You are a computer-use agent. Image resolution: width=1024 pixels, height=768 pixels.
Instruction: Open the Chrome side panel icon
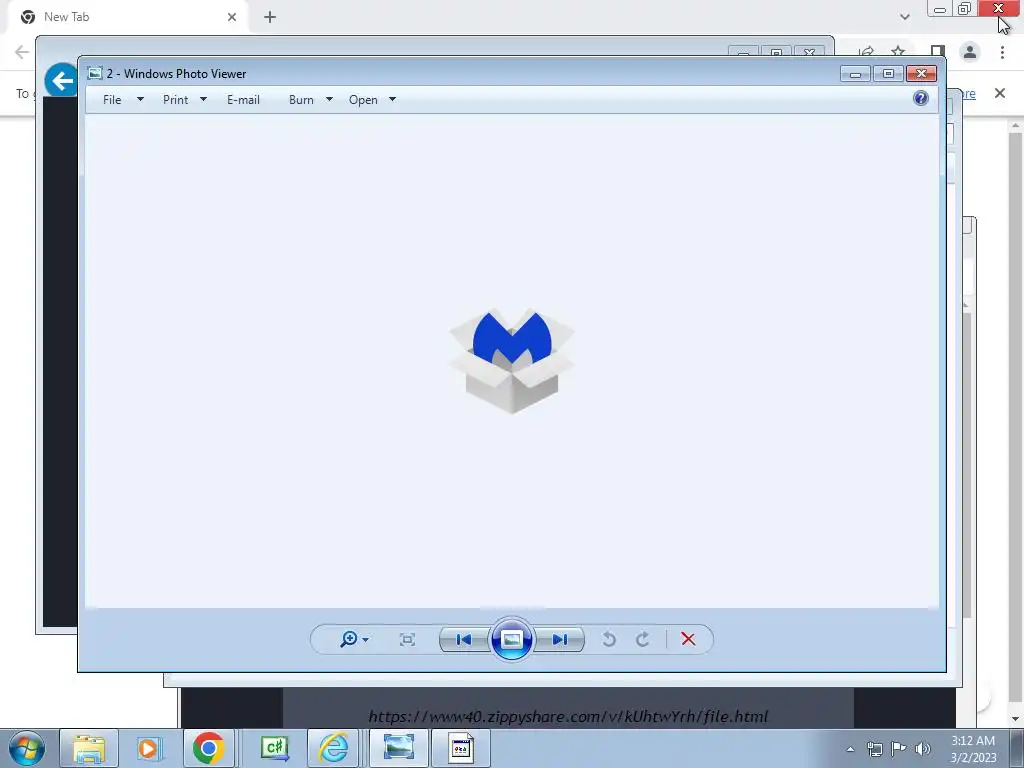[938, 52]
